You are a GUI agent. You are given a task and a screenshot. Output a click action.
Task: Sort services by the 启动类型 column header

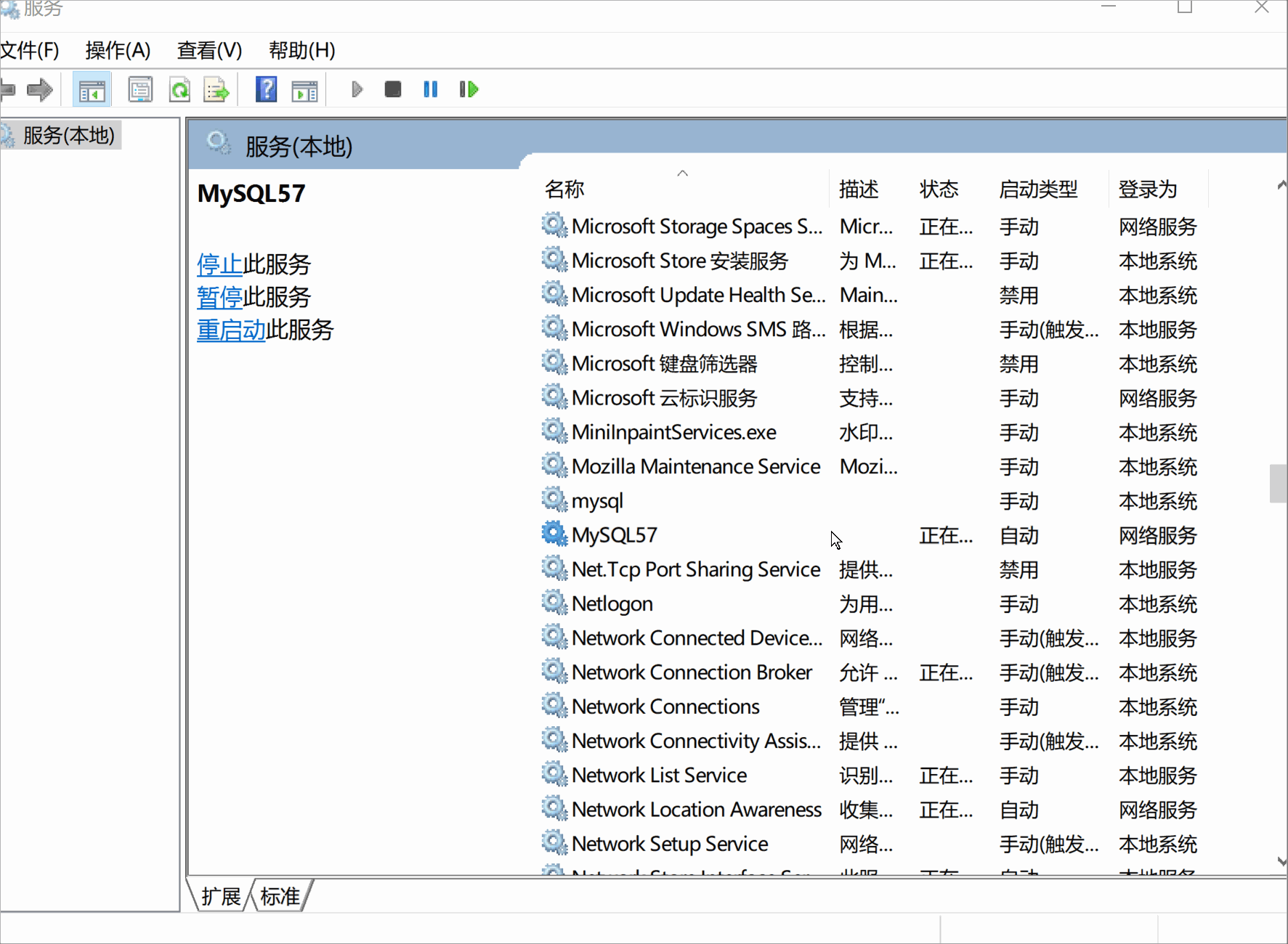point(1038,190)
